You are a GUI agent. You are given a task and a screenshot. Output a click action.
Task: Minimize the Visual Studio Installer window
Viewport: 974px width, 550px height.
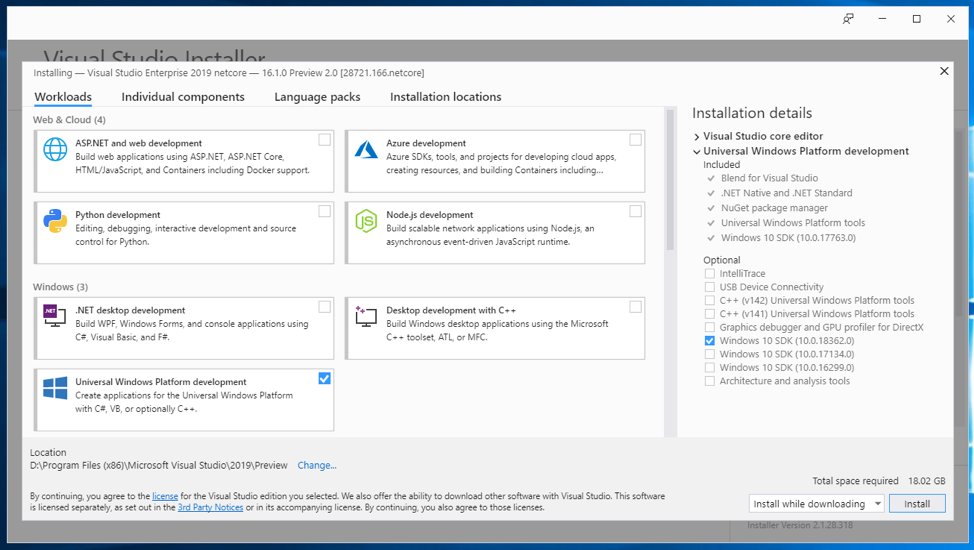[x=882, y=19]
